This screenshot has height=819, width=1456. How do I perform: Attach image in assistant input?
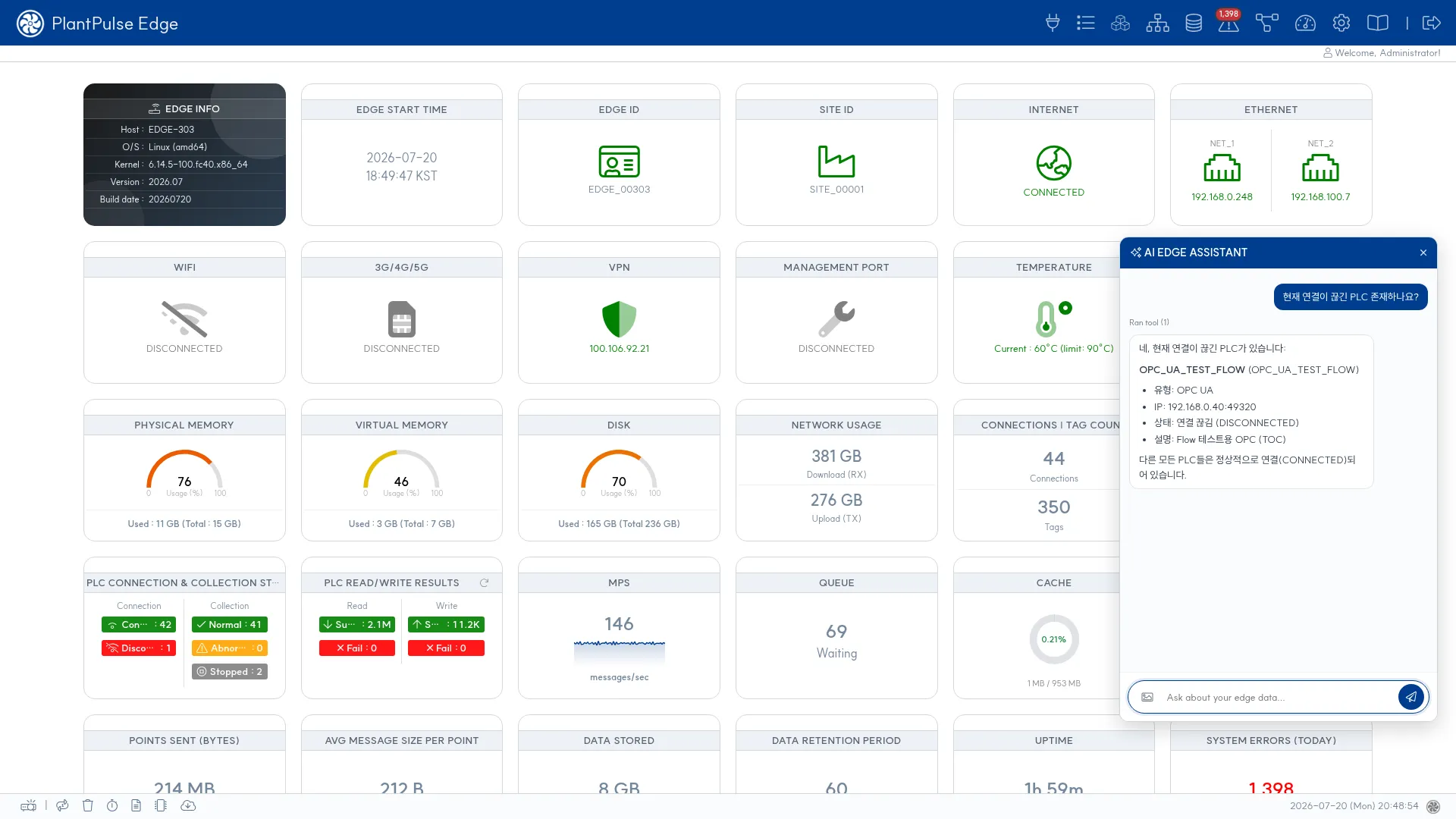[x=1147, y=697]
